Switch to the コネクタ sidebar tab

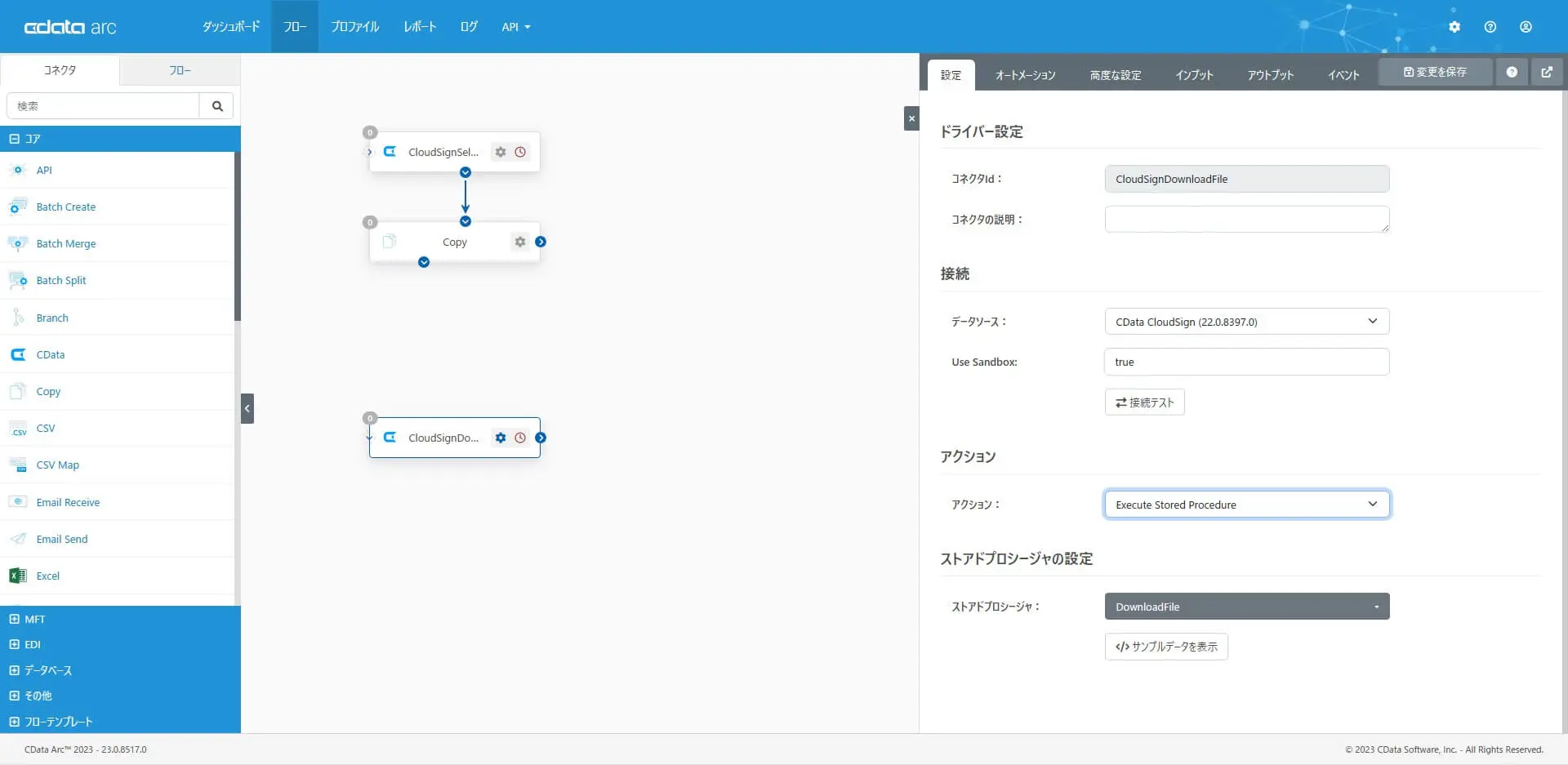pos(60,70)
